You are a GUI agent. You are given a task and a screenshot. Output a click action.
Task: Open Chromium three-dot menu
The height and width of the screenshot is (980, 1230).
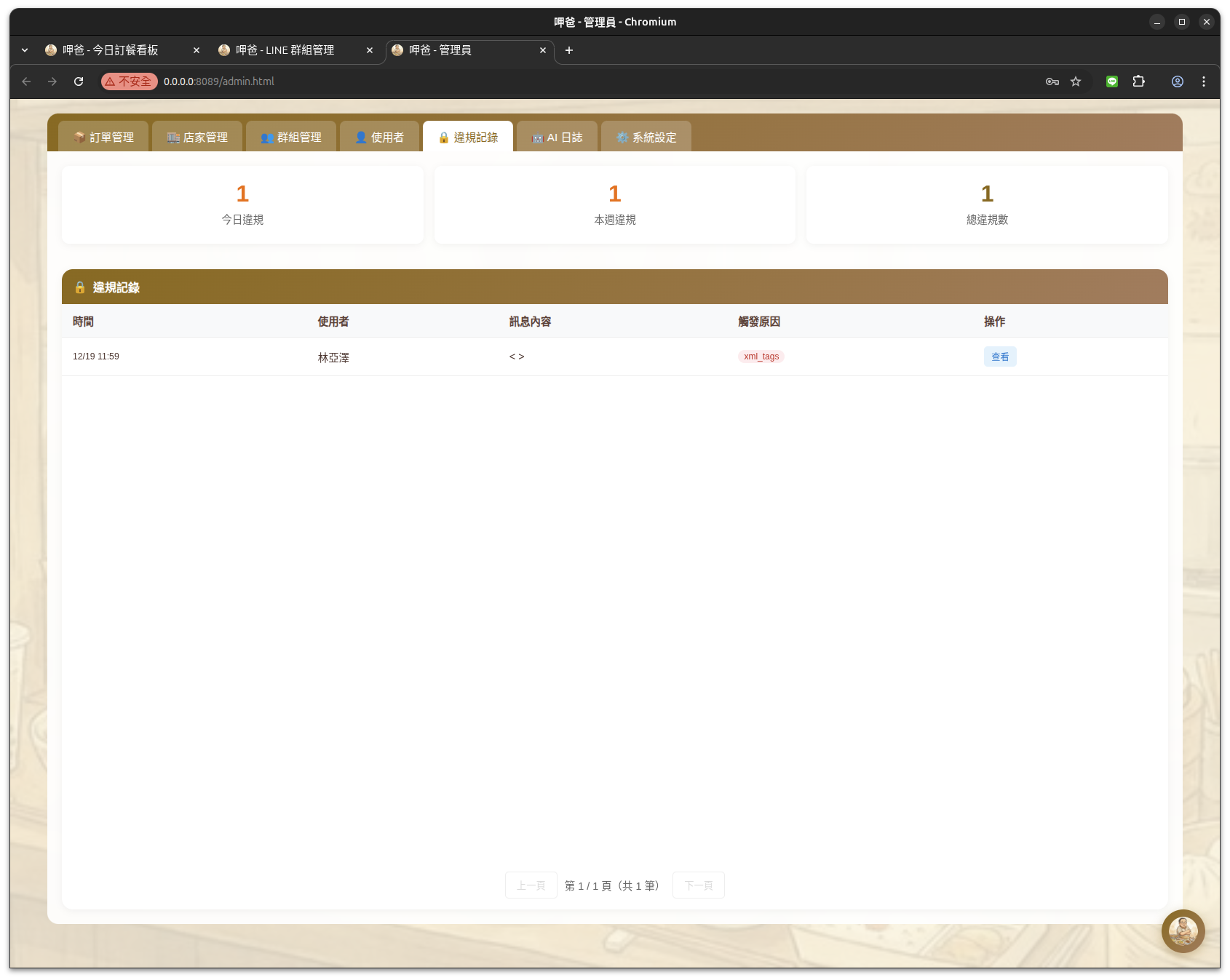(x=1204, y=81)
